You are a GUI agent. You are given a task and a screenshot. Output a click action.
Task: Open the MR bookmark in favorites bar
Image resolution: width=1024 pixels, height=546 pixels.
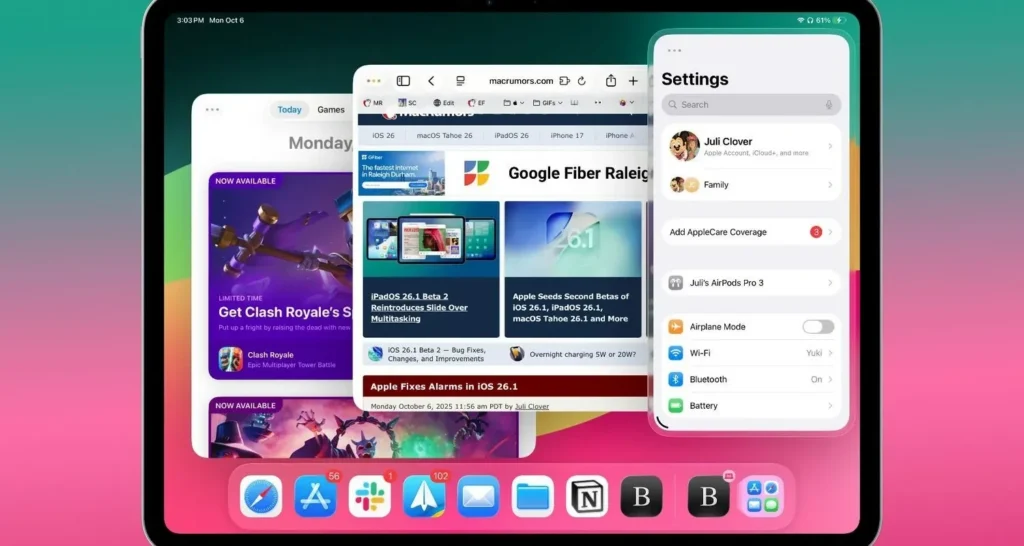tap(374, 103)
